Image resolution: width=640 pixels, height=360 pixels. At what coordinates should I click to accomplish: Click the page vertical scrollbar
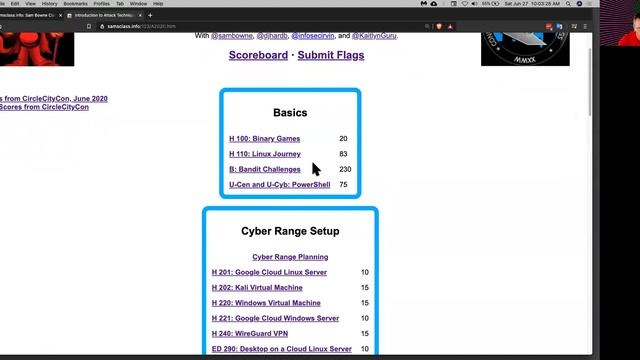click(590, 82)
